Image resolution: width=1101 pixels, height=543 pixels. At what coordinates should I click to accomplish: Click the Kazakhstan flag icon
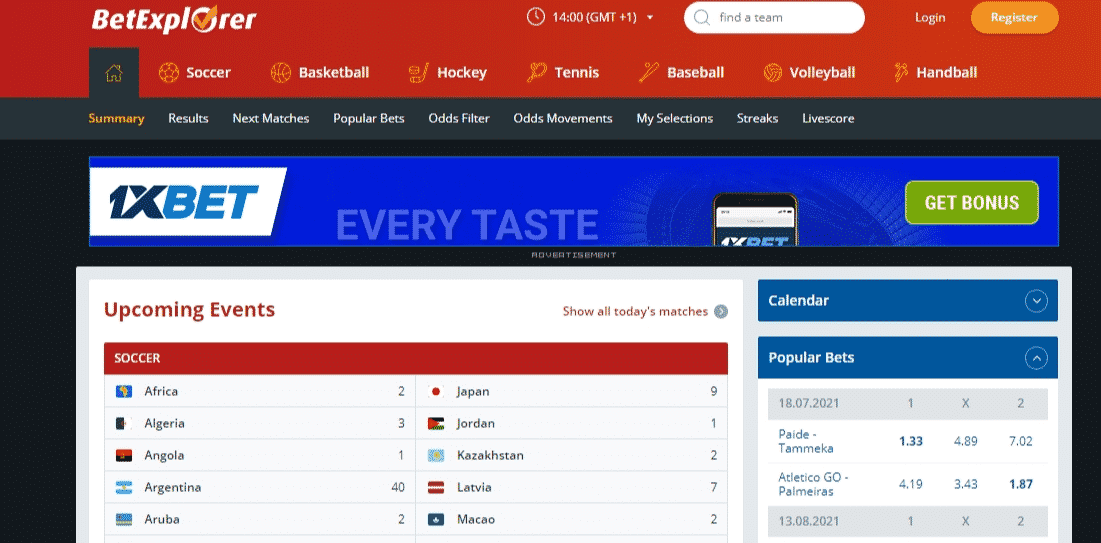[x=436, y=456]
